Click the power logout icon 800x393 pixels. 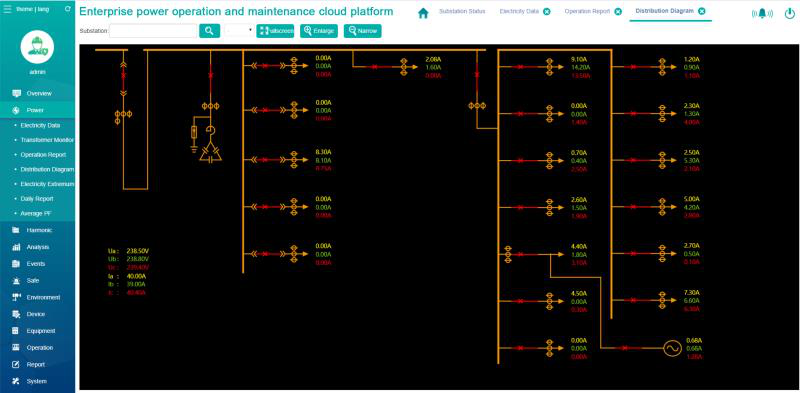coord(789,13)
